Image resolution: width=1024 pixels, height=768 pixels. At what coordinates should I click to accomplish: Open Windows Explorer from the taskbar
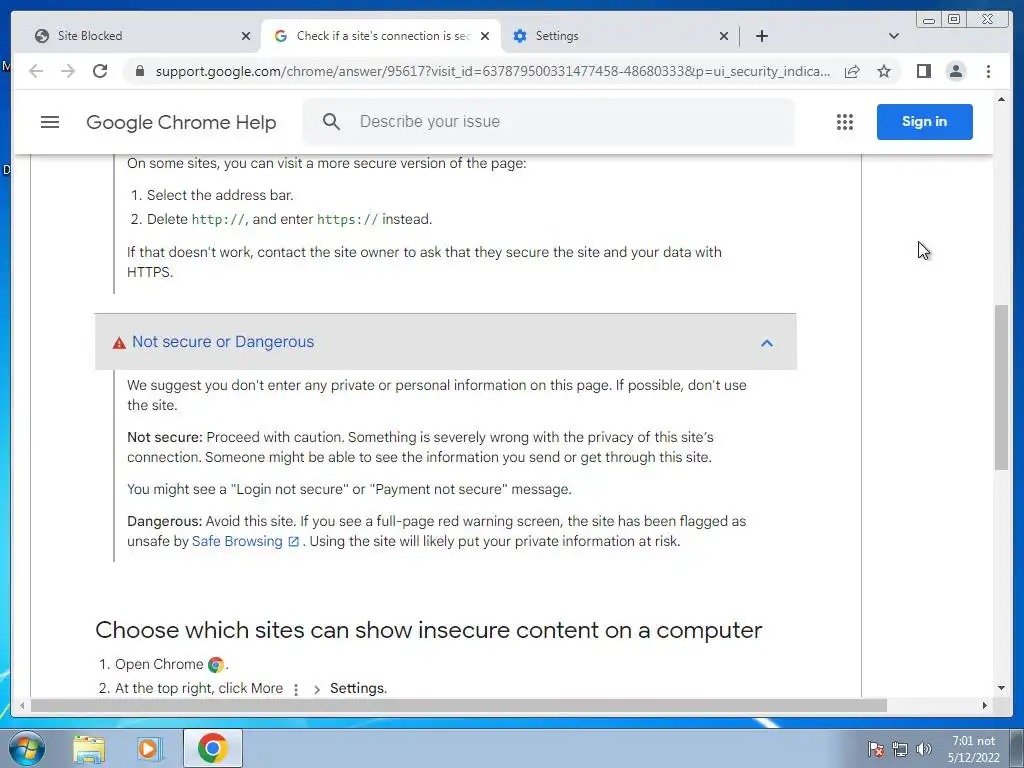(x=89, y=749)
